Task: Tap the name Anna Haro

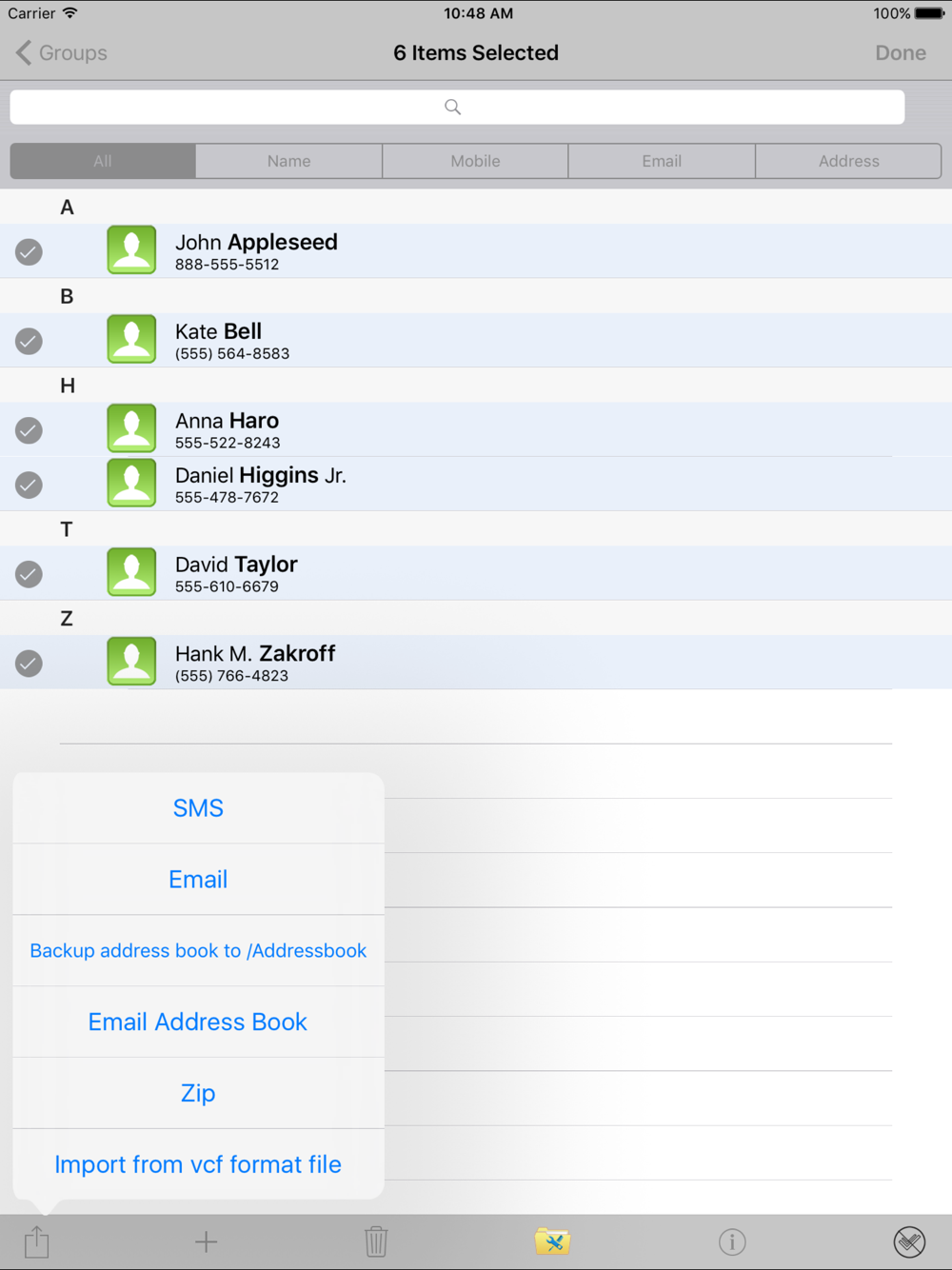Action: pyautogui.click(x=227, y=421)
